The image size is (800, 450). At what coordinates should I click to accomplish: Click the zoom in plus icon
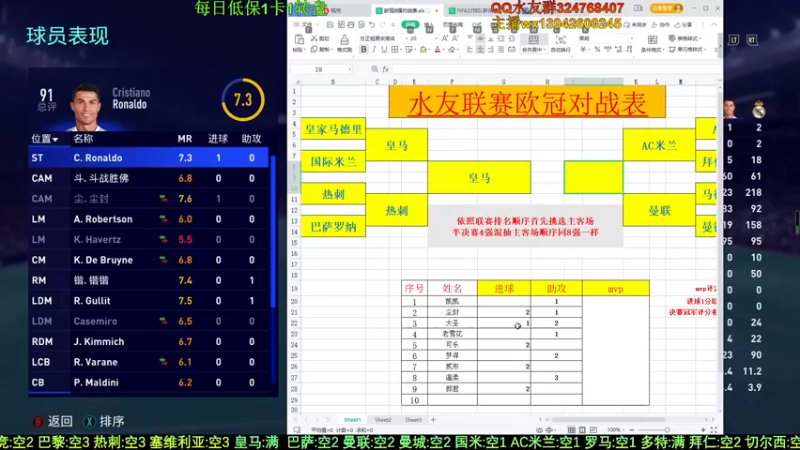[x=703, y=430]
